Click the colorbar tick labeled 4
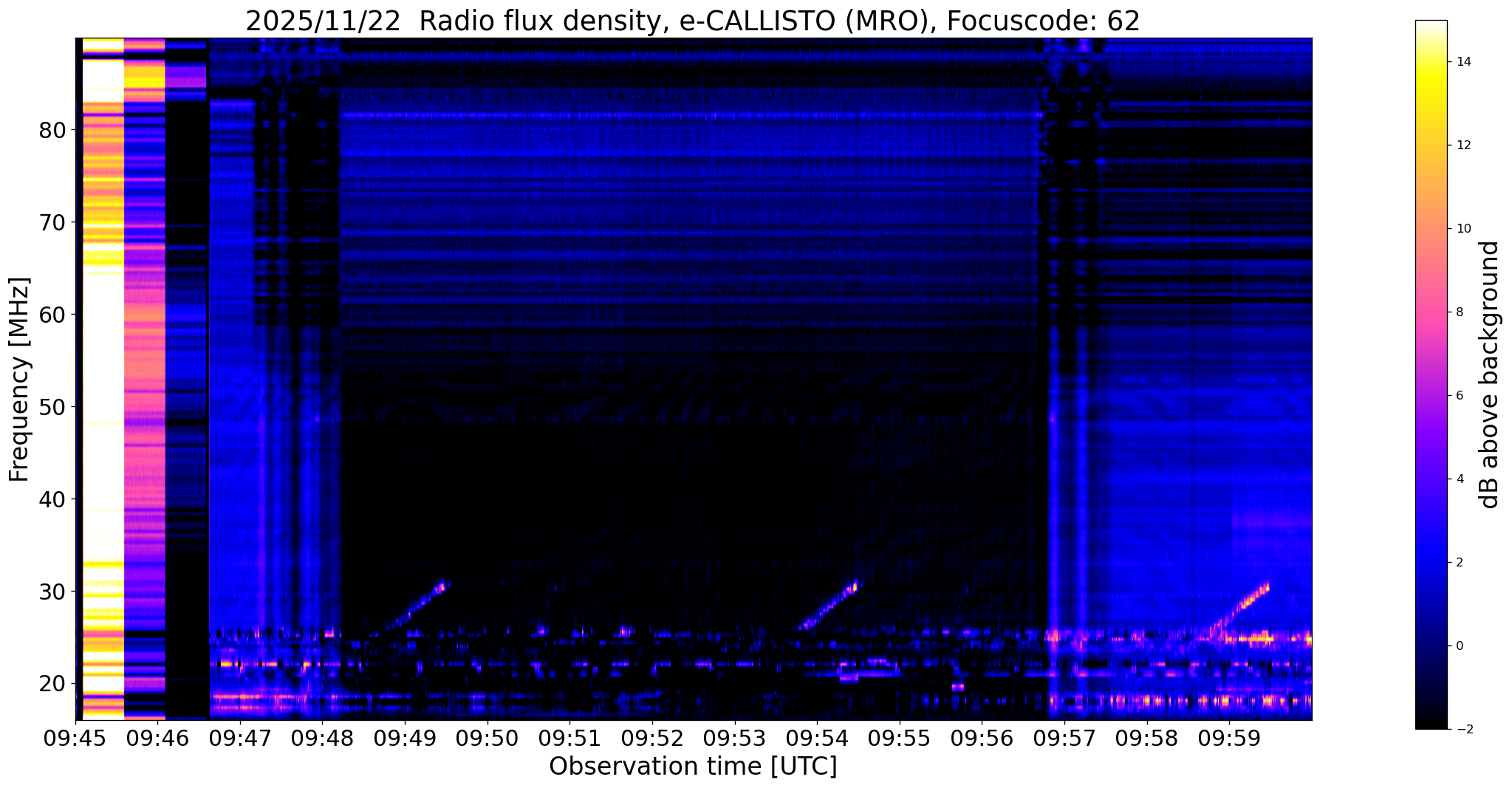 tap(1458, 479)
